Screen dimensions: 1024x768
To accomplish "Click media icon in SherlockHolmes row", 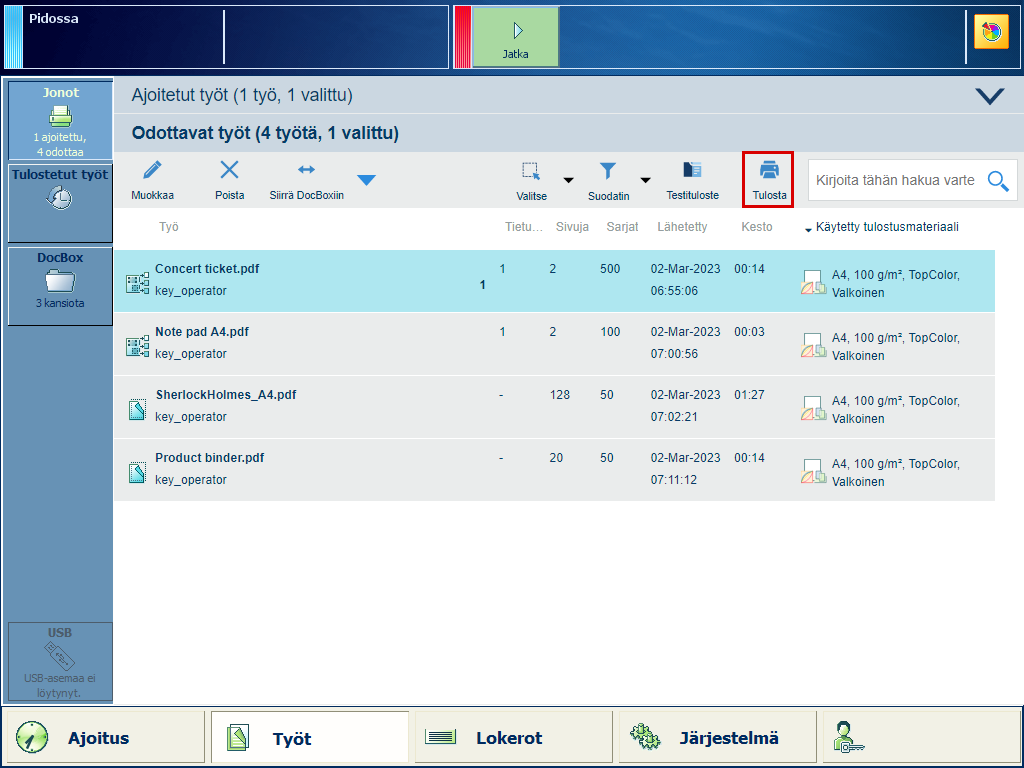I will click(x=814, y=409).
